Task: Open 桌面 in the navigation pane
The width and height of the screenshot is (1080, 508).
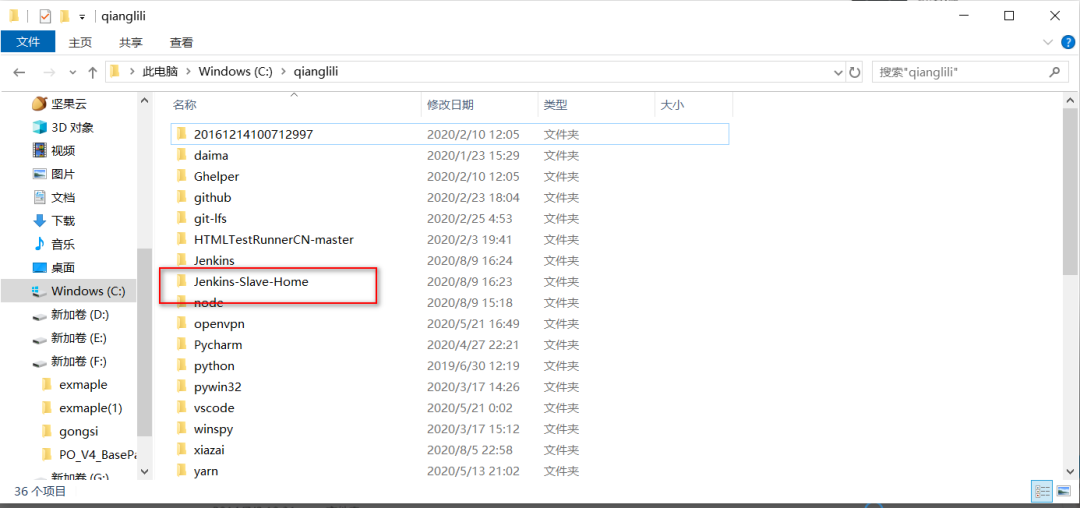Action: (63, 268)
